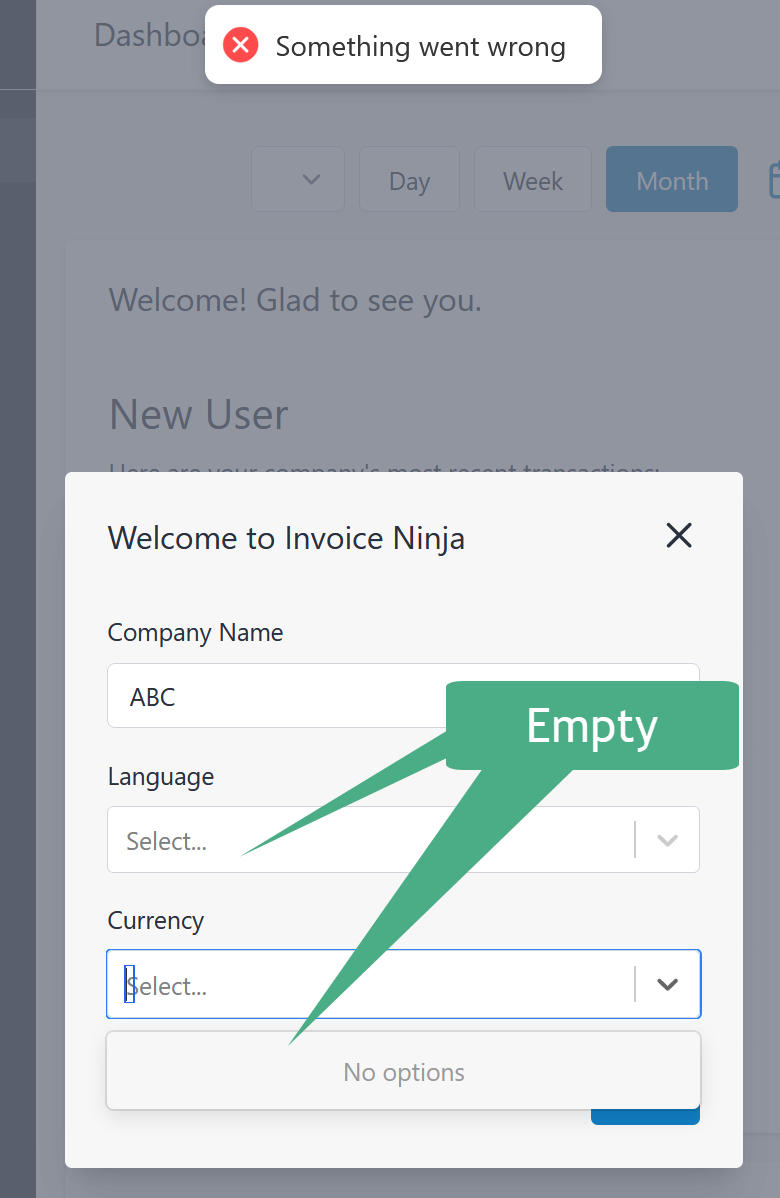This screenshot has width=780, height=1198.
Task: Select the Month view button
Action: coord(672,180)
